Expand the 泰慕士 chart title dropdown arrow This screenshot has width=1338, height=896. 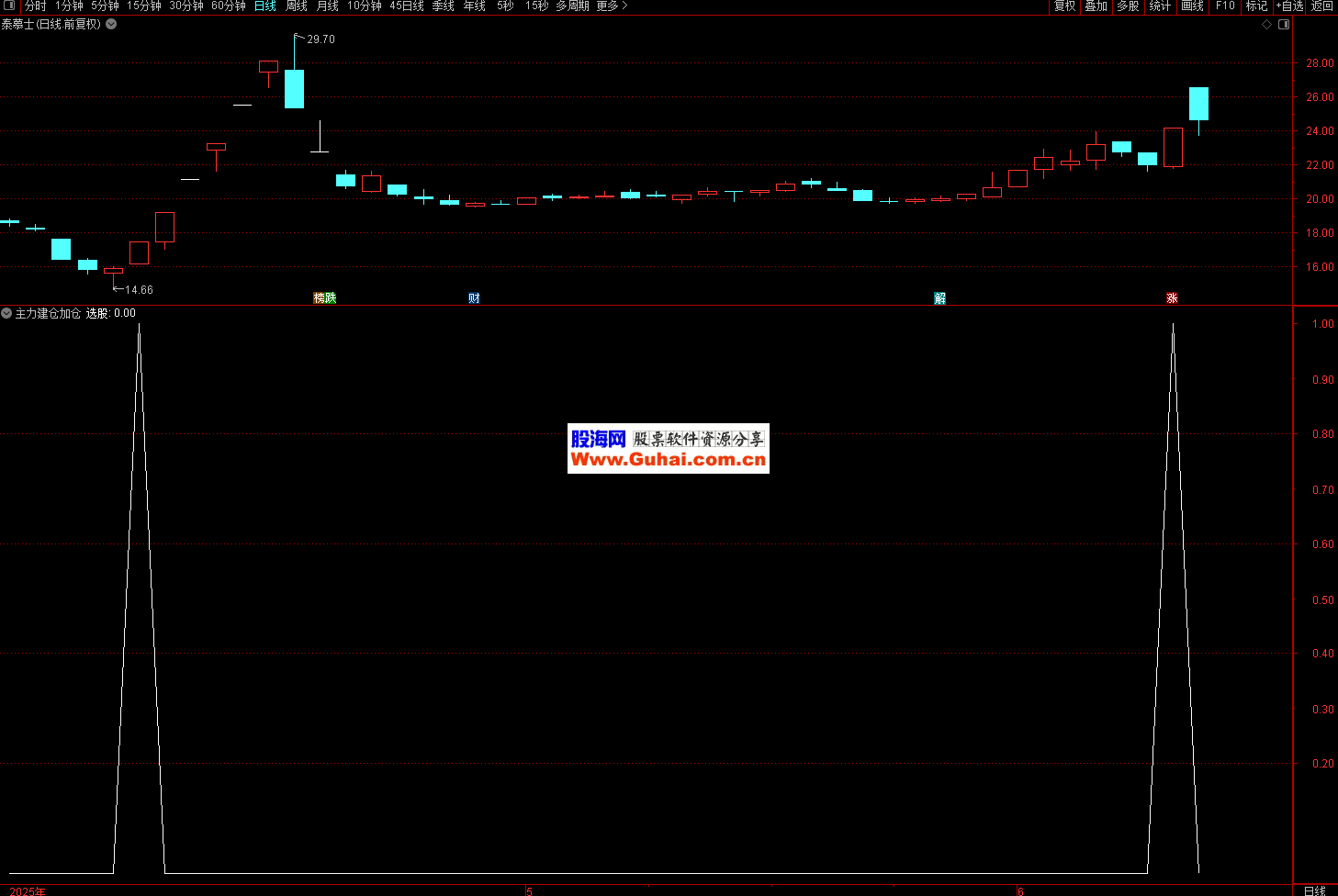pyautogui.click(x=111, y=24)
